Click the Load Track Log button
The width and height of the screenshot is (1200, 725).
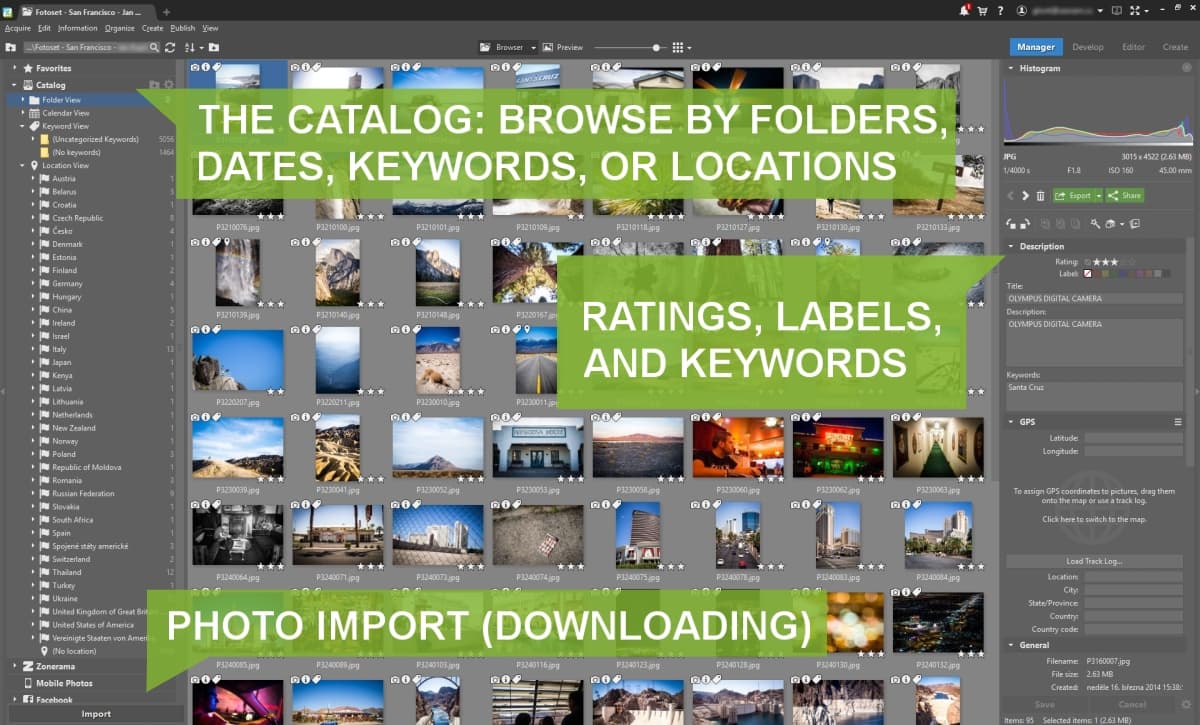(1094, 561)
